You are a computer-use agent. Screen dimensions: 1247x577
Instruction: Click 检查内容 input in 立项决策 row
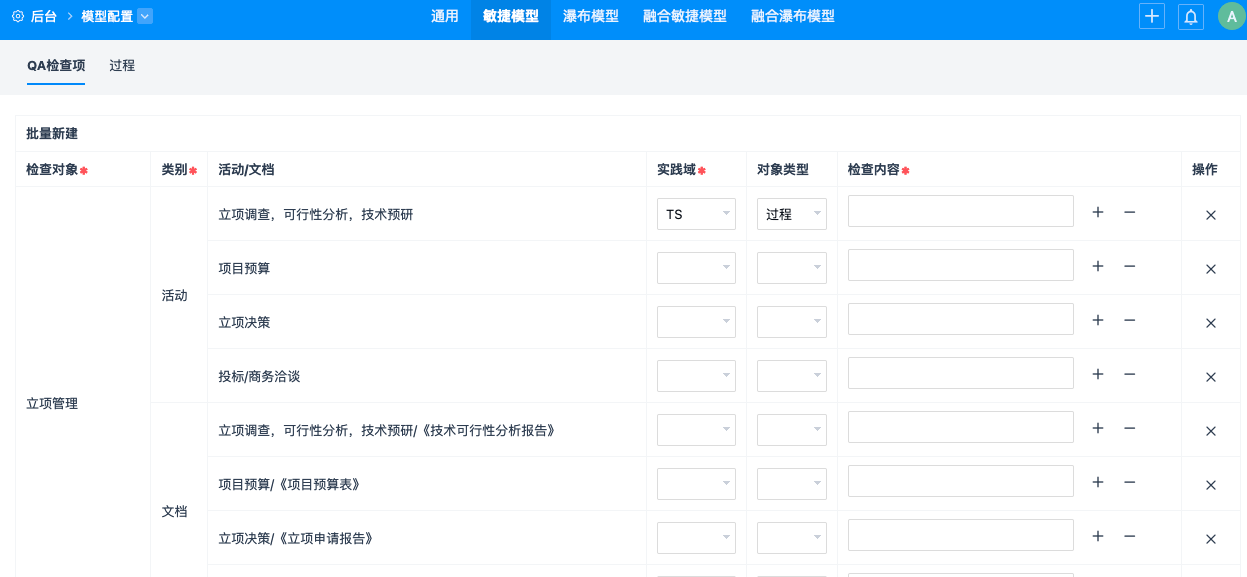[961, 319]
